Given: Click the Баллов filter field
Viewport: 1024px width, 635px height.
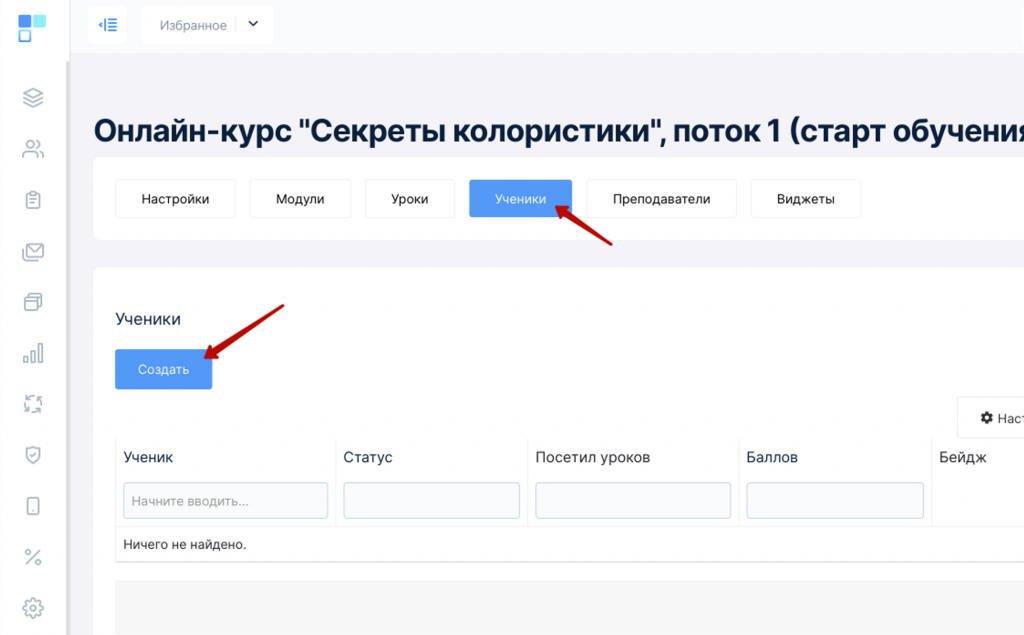Looking at the screenshot, I should [835, 501].
